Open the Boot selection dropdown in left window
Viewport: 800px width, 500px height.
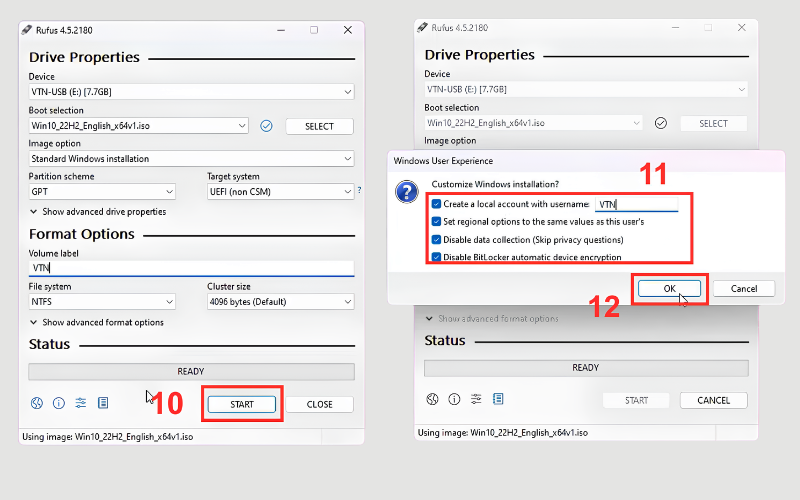138,126
